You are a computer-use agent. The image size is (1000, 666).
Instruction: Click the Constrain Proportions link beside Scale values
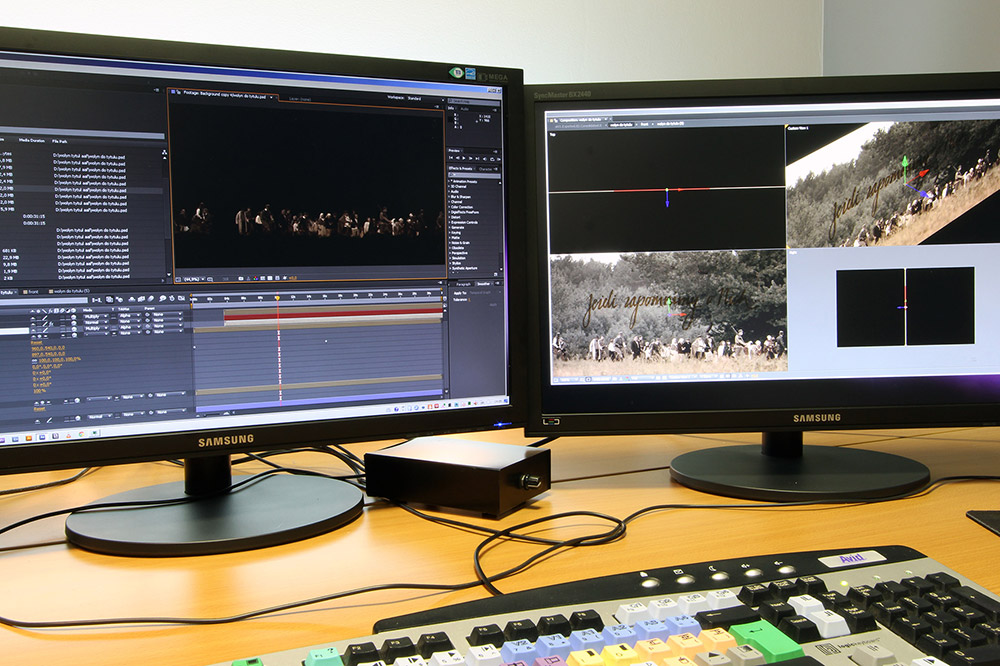[34, 360]
